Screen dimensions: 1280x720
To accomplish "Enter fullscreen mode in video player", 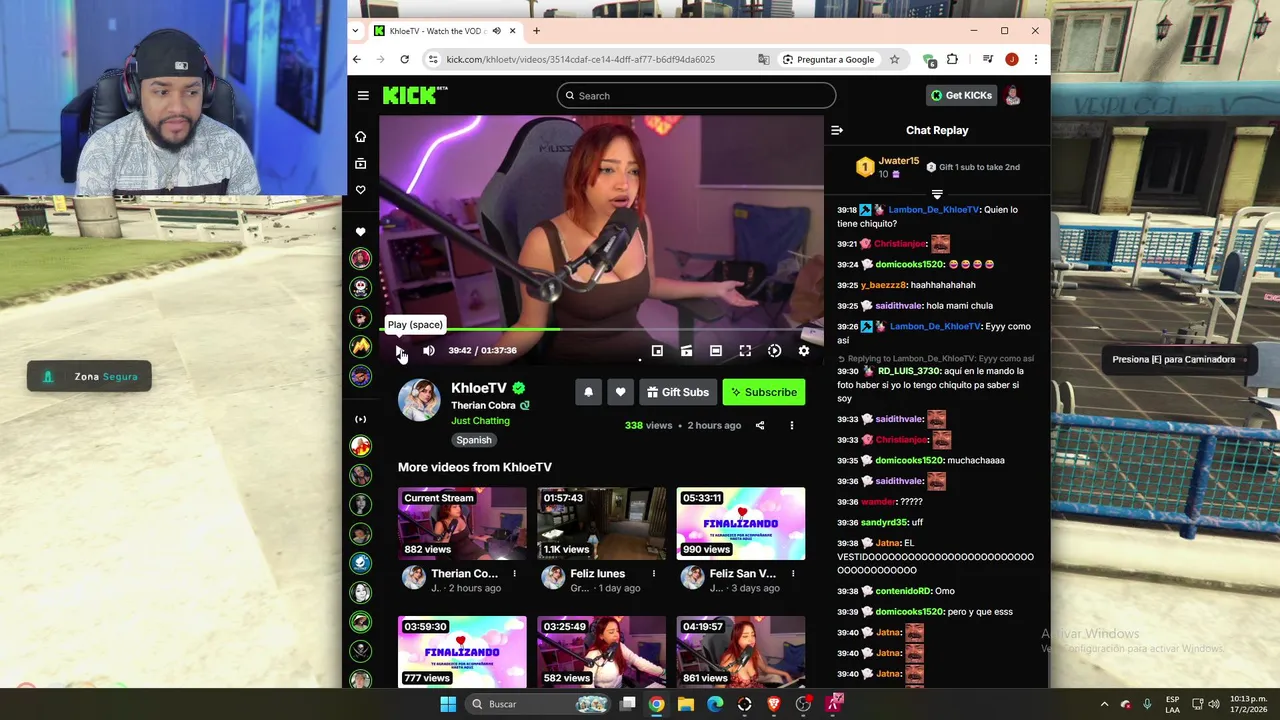I will point(745,351).
